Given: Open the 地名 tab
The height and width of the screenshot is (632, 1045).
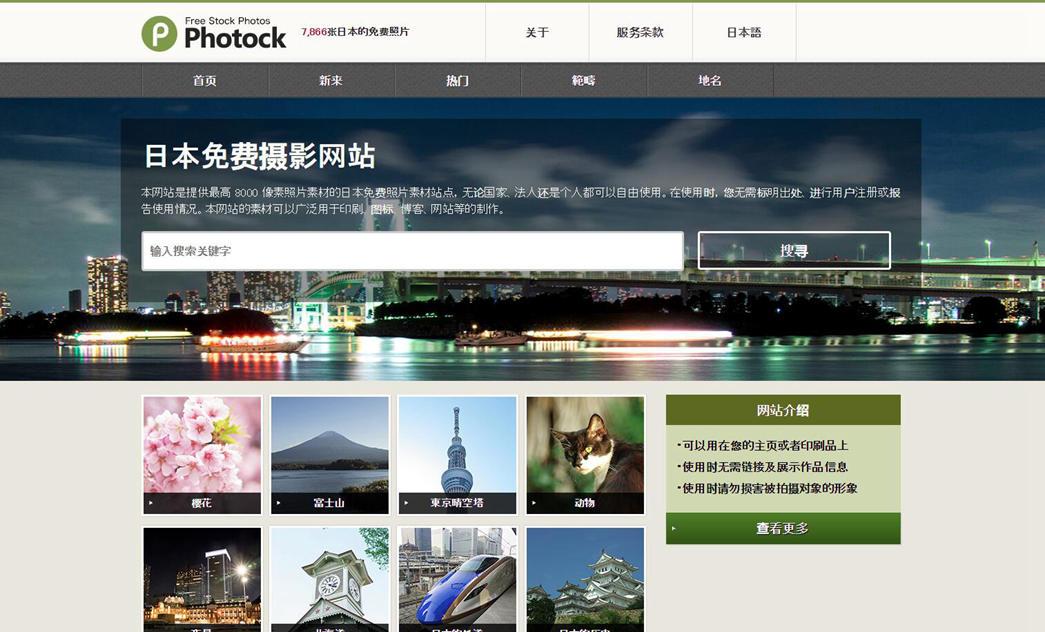Looking at the screenshot, I should point(710,81).
